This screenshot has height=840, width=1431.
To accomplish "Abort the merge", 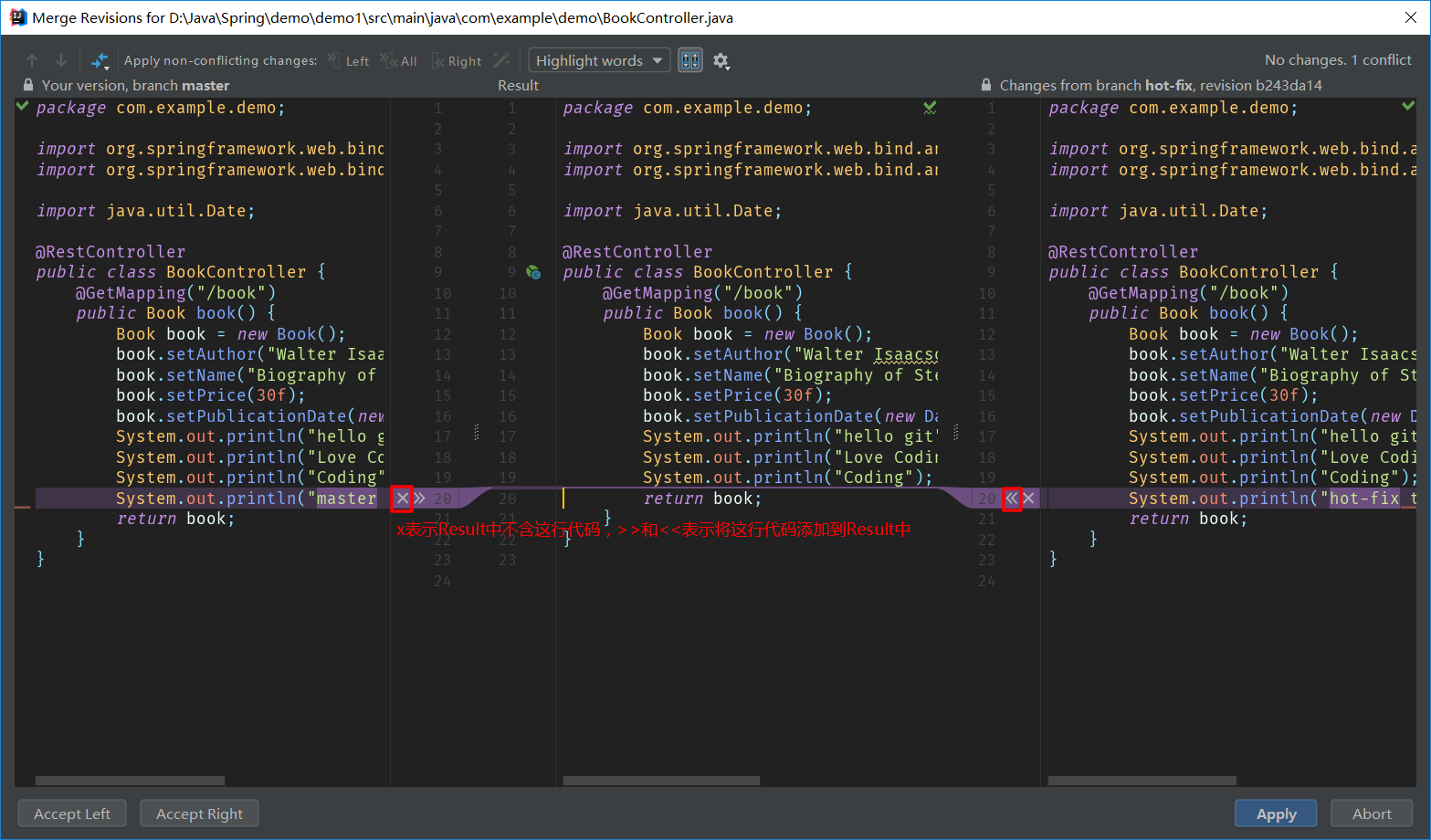I will (1372, 814).
